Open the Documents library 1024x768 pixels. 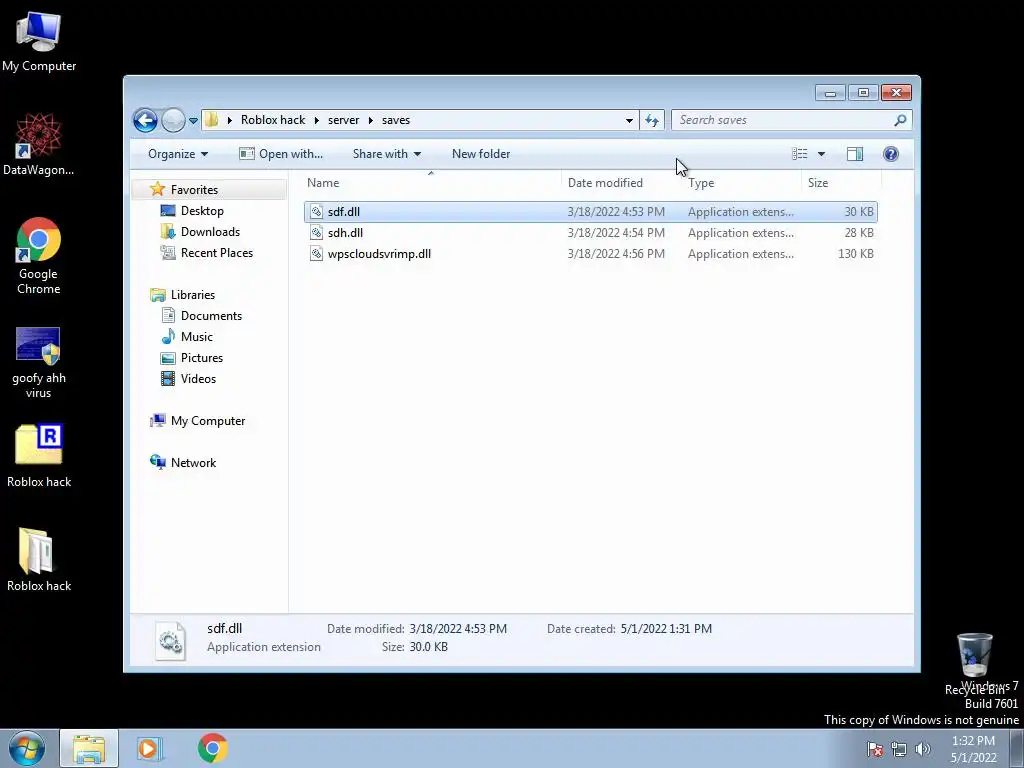pos(211,316)
